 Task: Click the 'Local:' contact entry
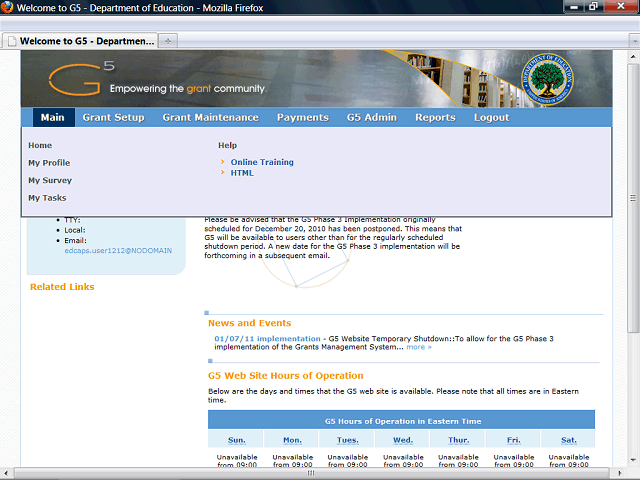(x=75, y=230)
